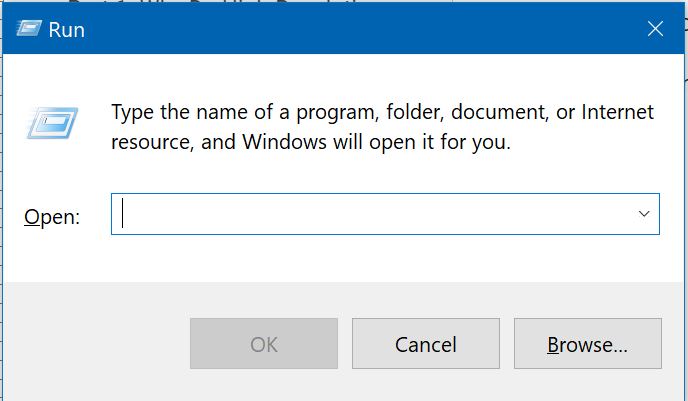688x401 pixels.
Task: Open the Browse... file picker button
Action: pyautogui.click(x=588, y=344)
